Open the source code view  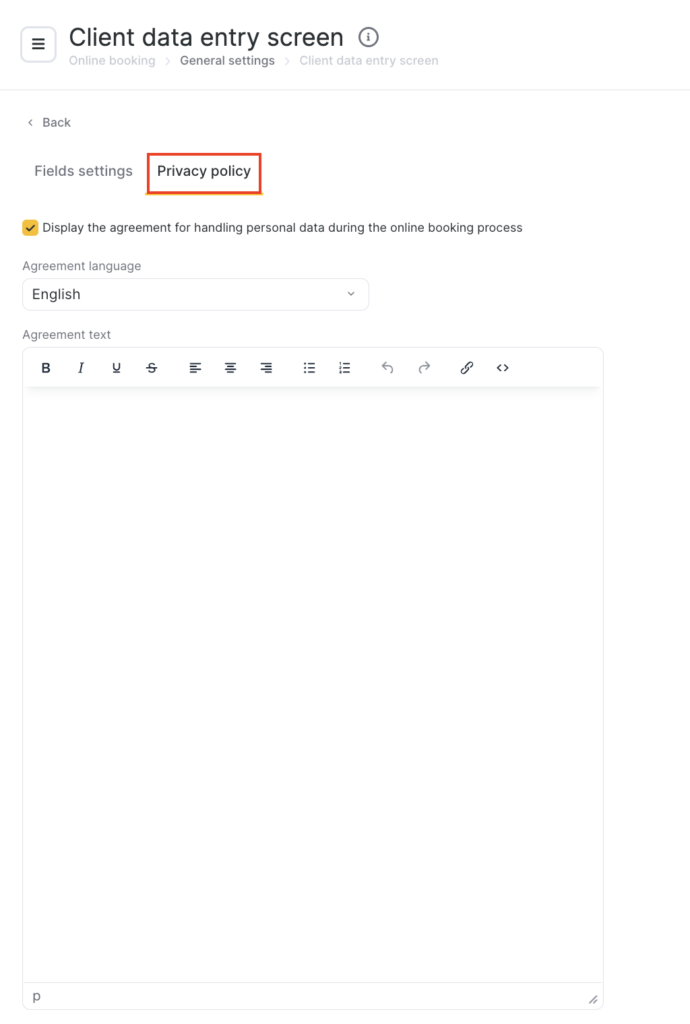(x=502, y=368)
